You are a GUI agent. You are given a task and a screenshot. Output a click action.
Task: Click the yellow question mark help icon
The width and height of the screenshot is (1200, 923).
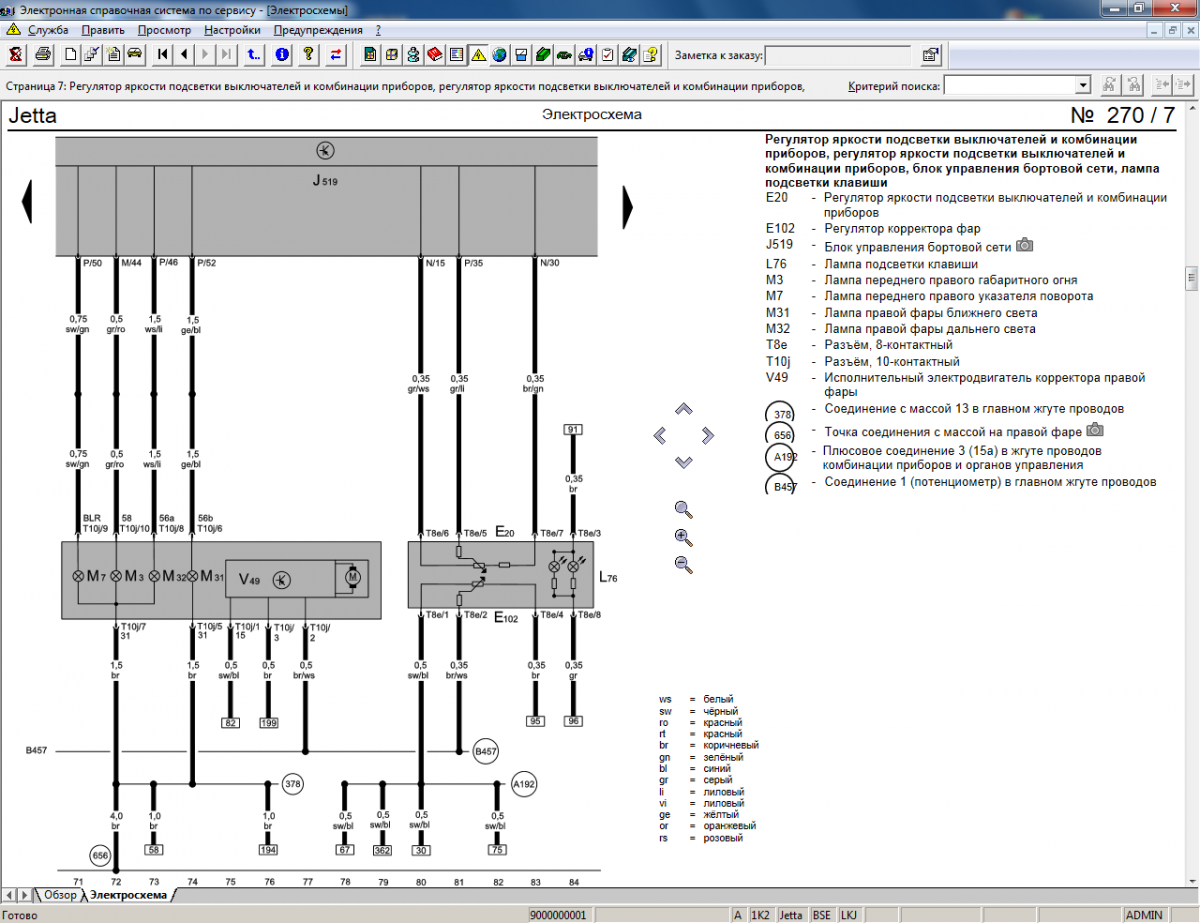click(x=309, y=54)
